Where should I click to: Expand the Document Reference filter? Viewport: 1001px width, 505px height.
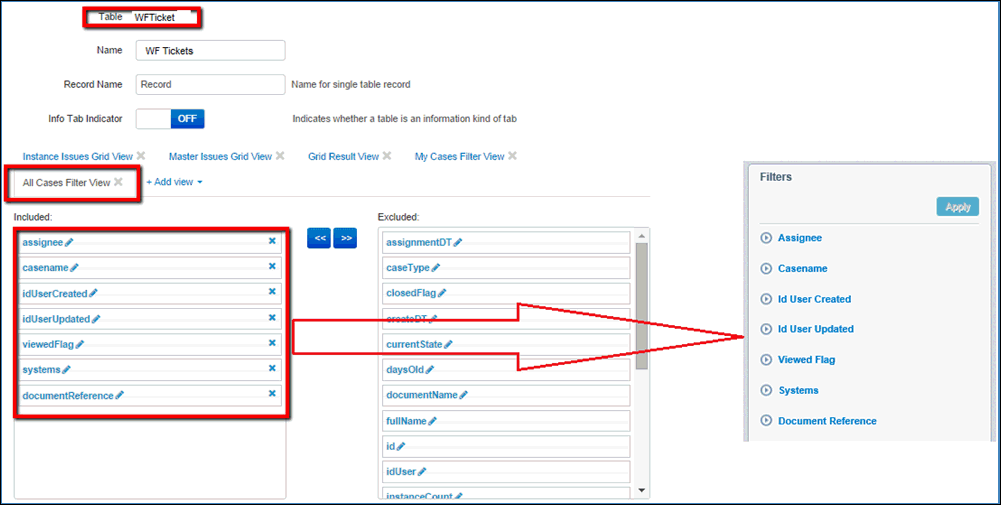coord(767,421)
